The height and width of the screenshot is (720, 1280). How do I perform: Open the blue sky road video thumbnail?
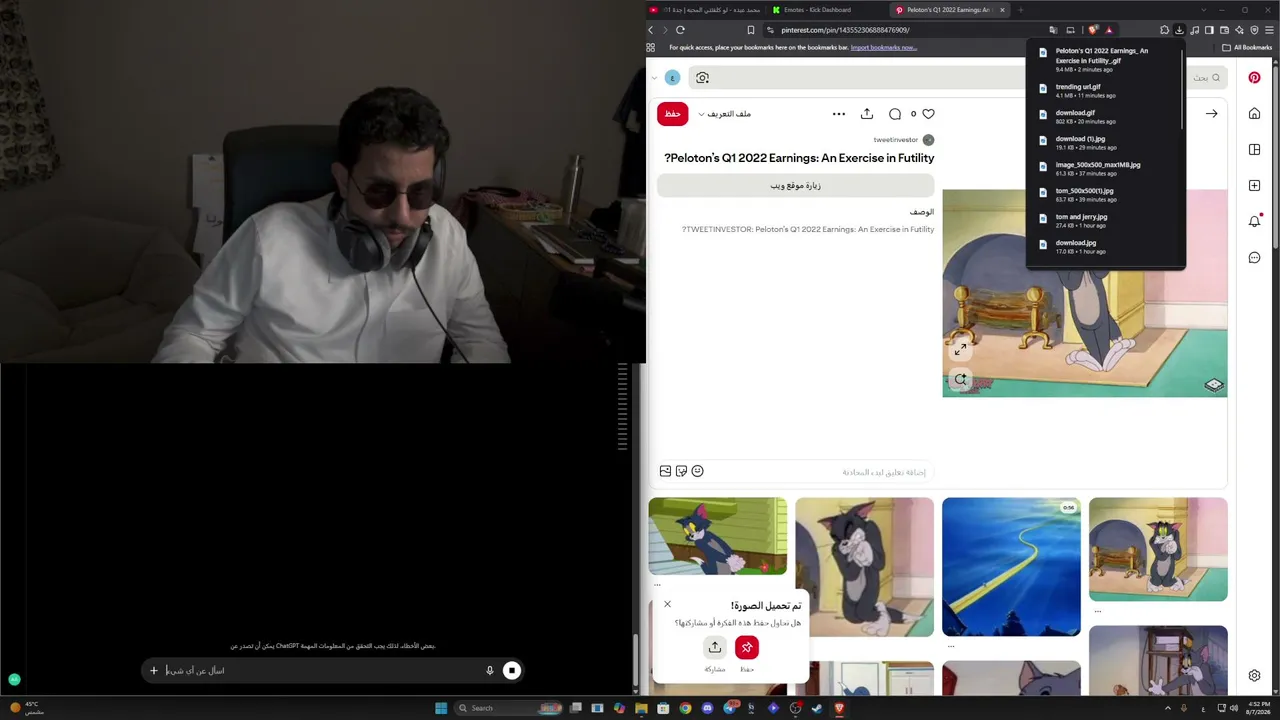tap(1011, 567)
